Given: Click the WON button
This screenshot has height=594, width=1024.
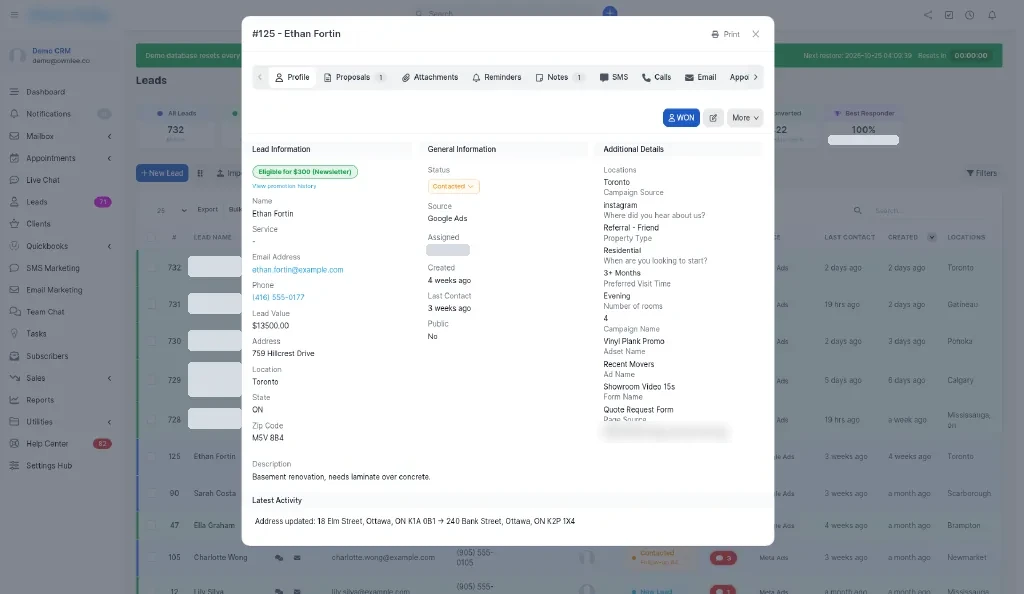Looking at the screenshot, I should pyautogui.click(x=681, y=118).
